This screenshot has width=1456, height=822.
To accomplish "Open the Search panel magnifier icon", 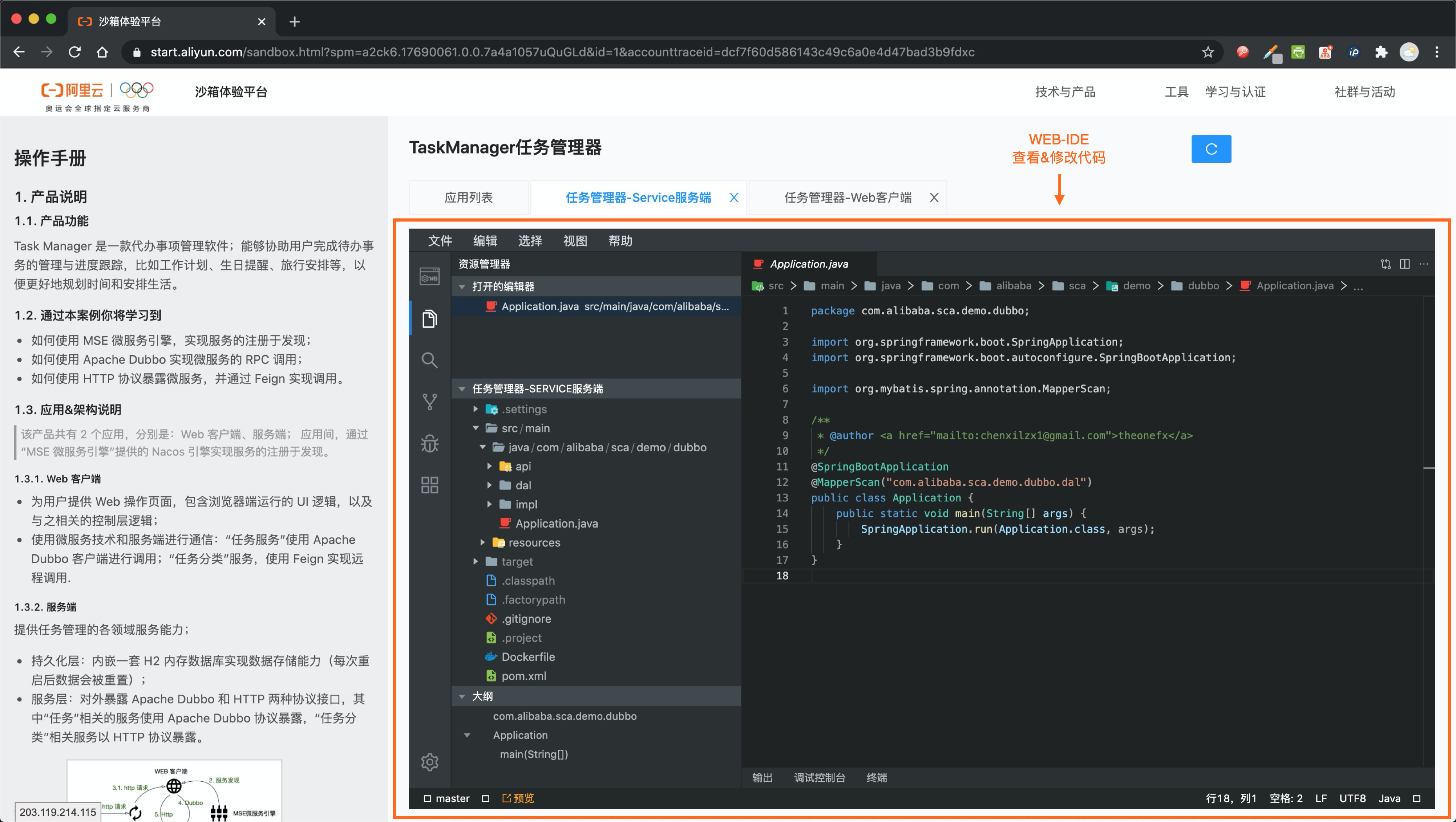I will point(430,360).
